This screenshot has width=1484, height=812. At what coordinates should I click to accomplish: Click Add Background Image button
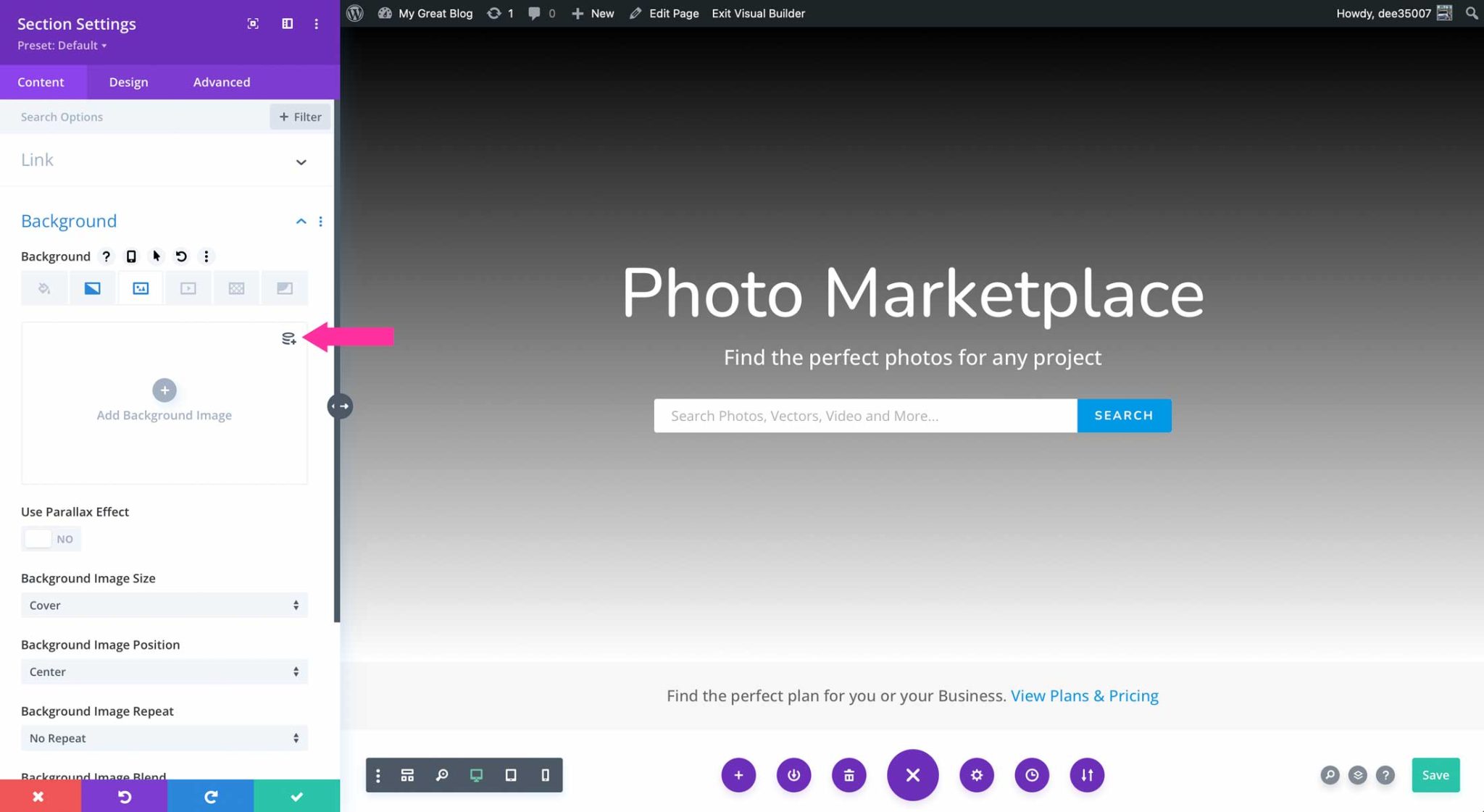164,390
